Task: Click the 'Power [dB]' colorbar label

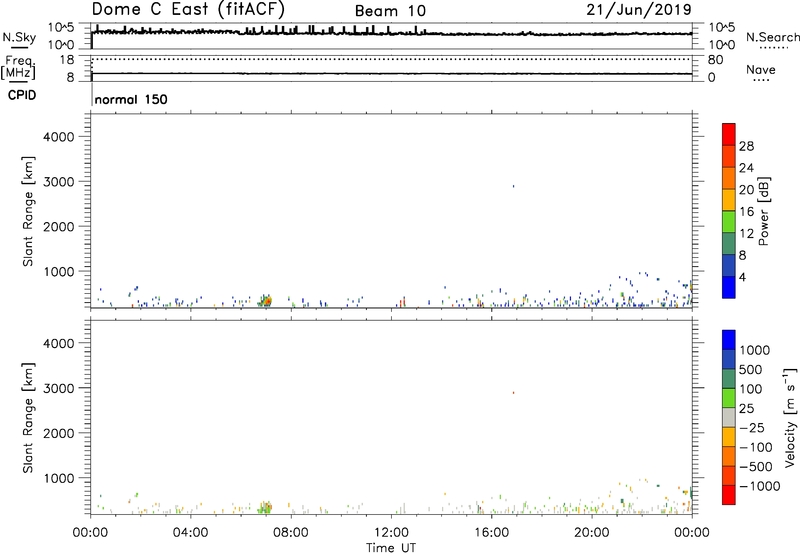Action: tap(763, 211)
